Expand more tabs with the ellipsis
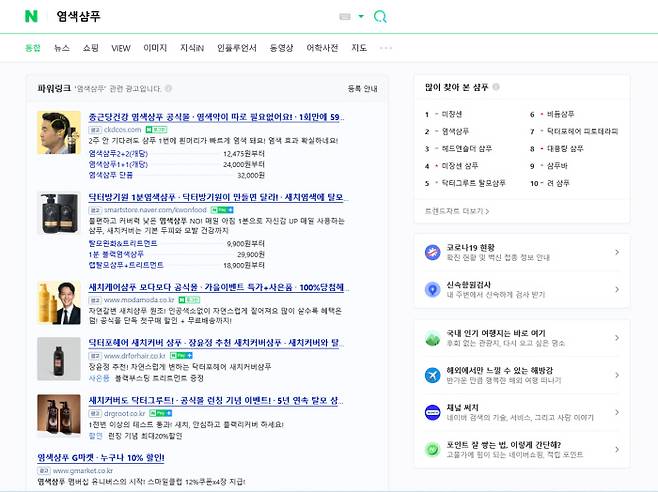Screen dimensions: 658x492 point(386,48)
